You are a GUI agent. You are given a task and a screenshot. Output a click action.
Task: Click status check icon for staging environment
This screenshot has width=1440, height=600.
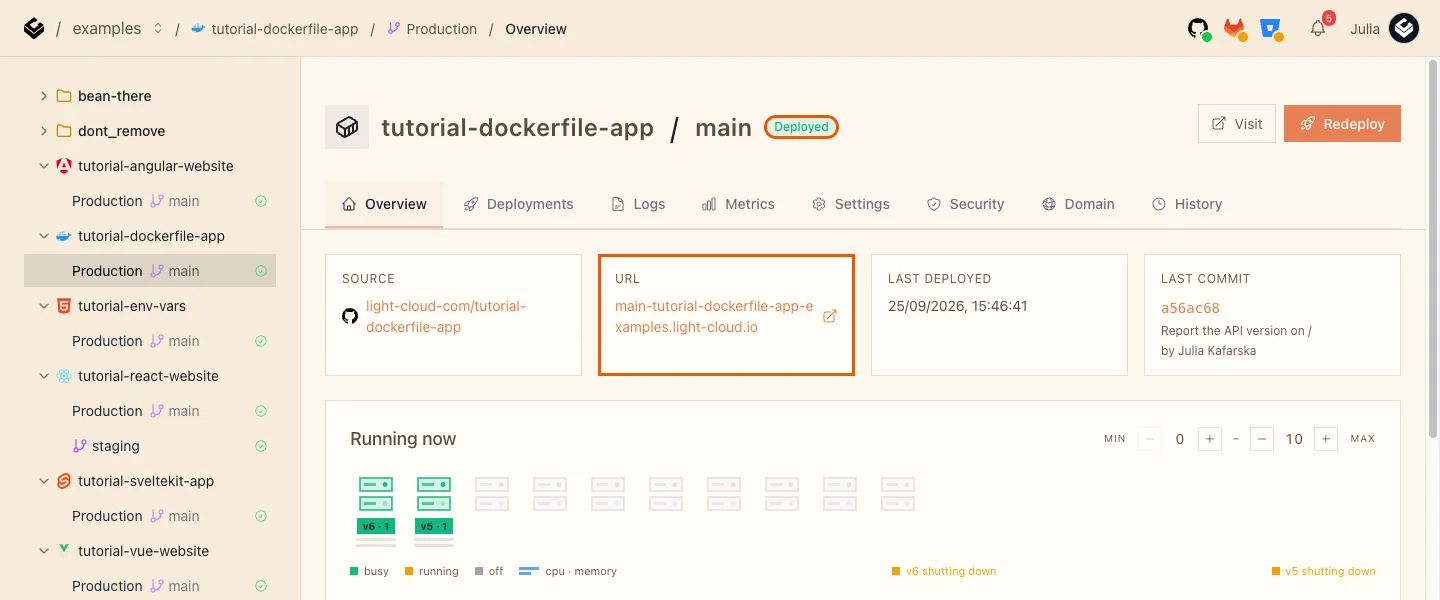tap(261, 446)
